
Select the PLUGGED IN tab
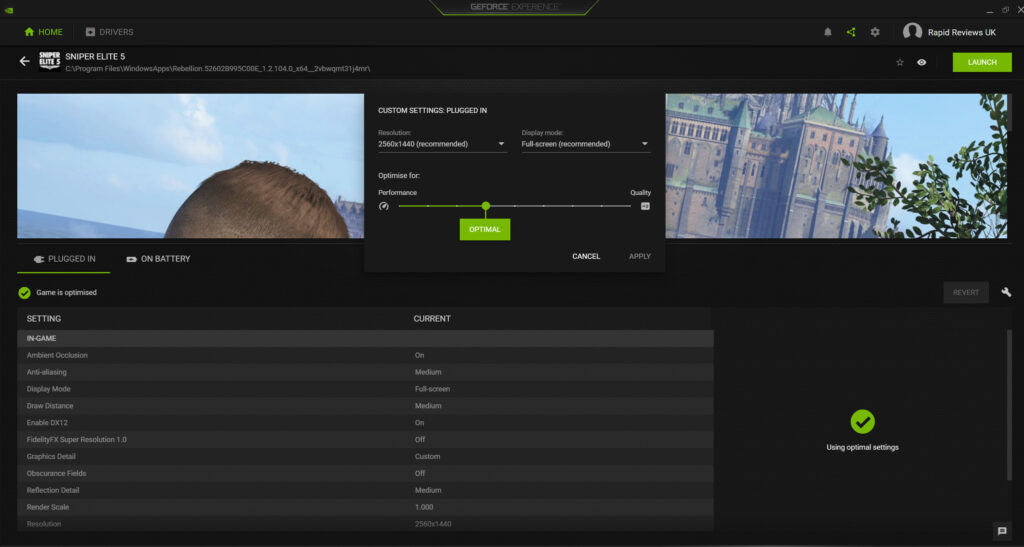click(x=64, y=259)
